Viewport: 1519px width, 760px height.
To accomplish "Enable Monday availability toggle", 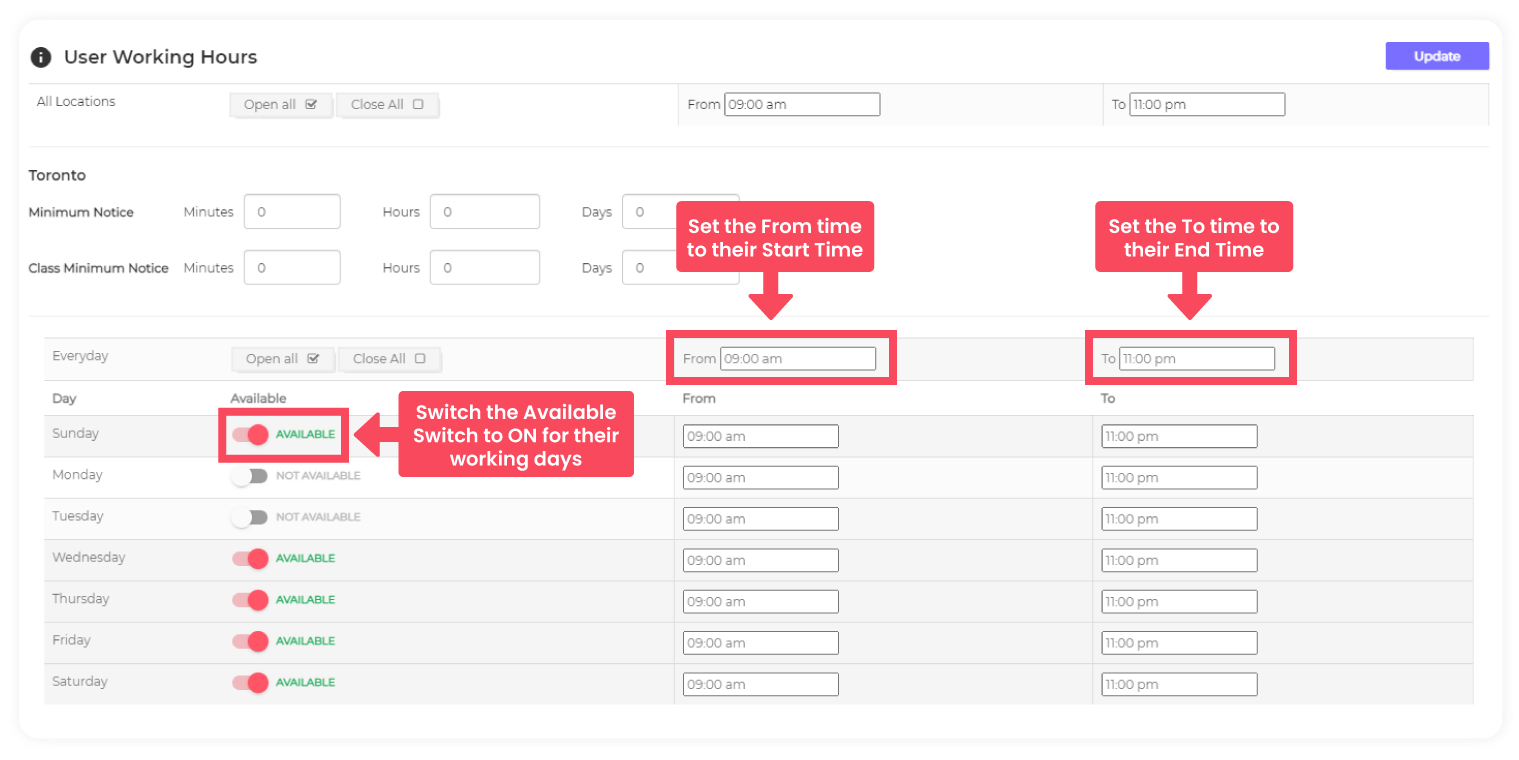I will 250,476.
